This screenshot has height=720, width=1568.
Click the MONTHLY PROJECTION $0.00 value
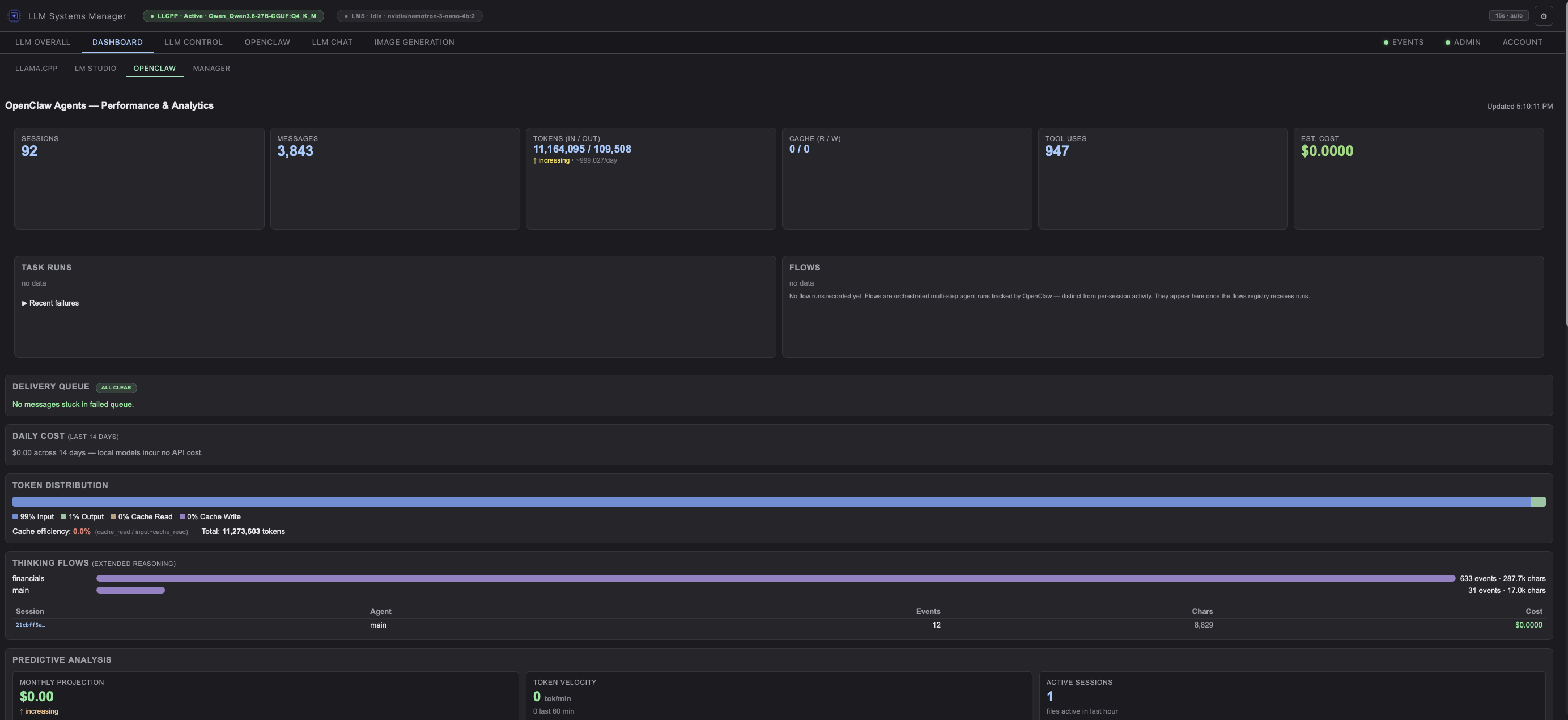[x=36, y=697]
